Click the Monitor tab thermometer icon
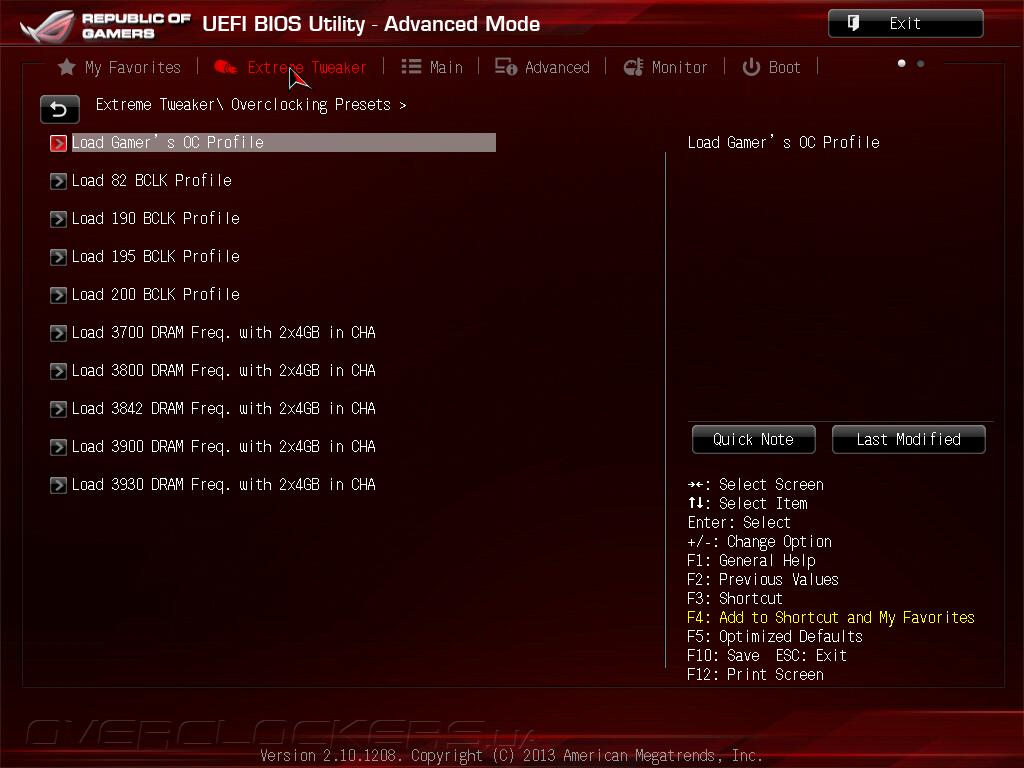The height and width of the screenshot is (768, 1024). pyautogui.click(x=633, y=67)
